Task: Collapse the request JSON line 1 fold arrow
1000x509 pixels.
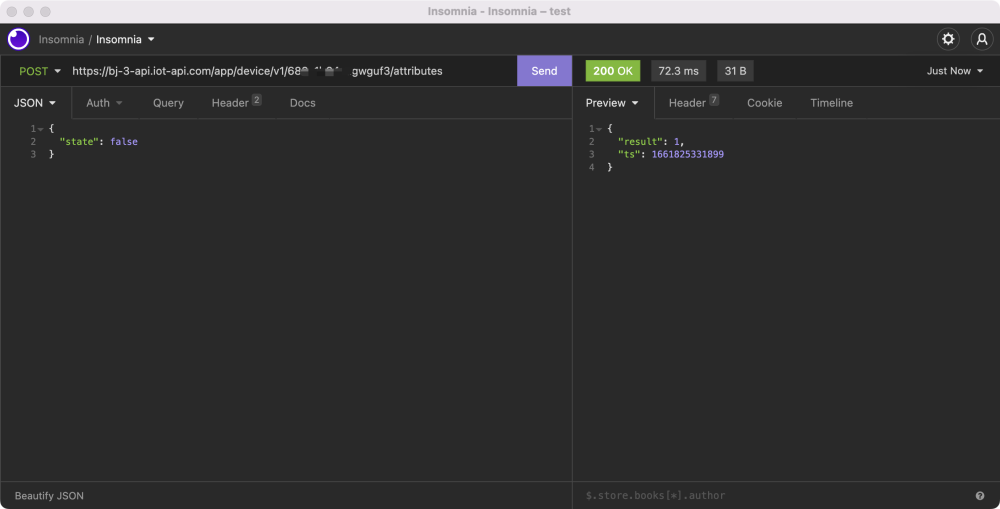Action: pos(41,129)
